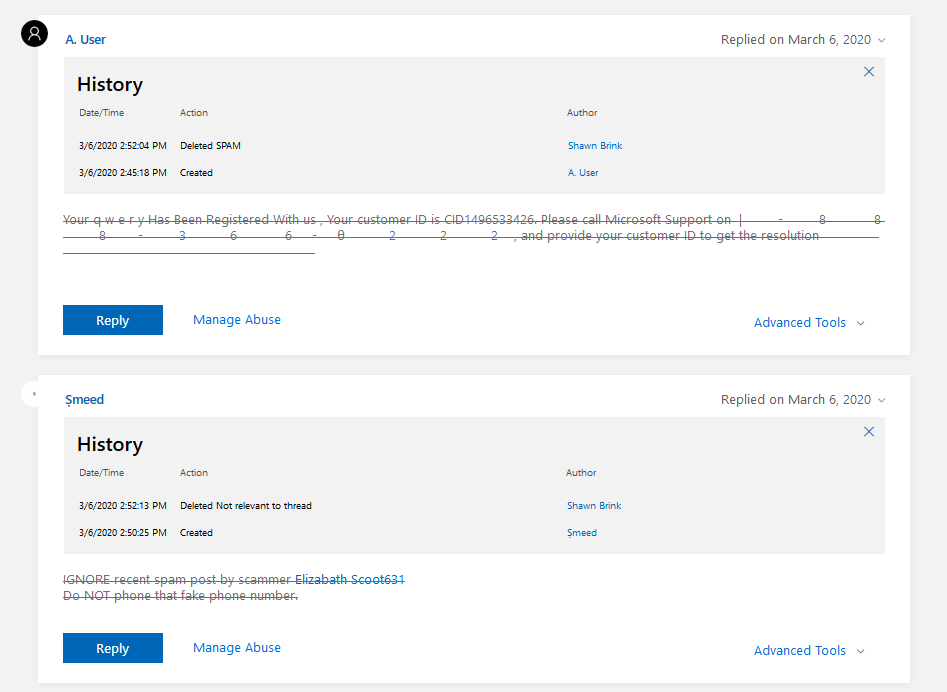947x692 pixels.
Task: Click 'Do NOT phone that fake phone number' text
Action: [x=181, y=596]
